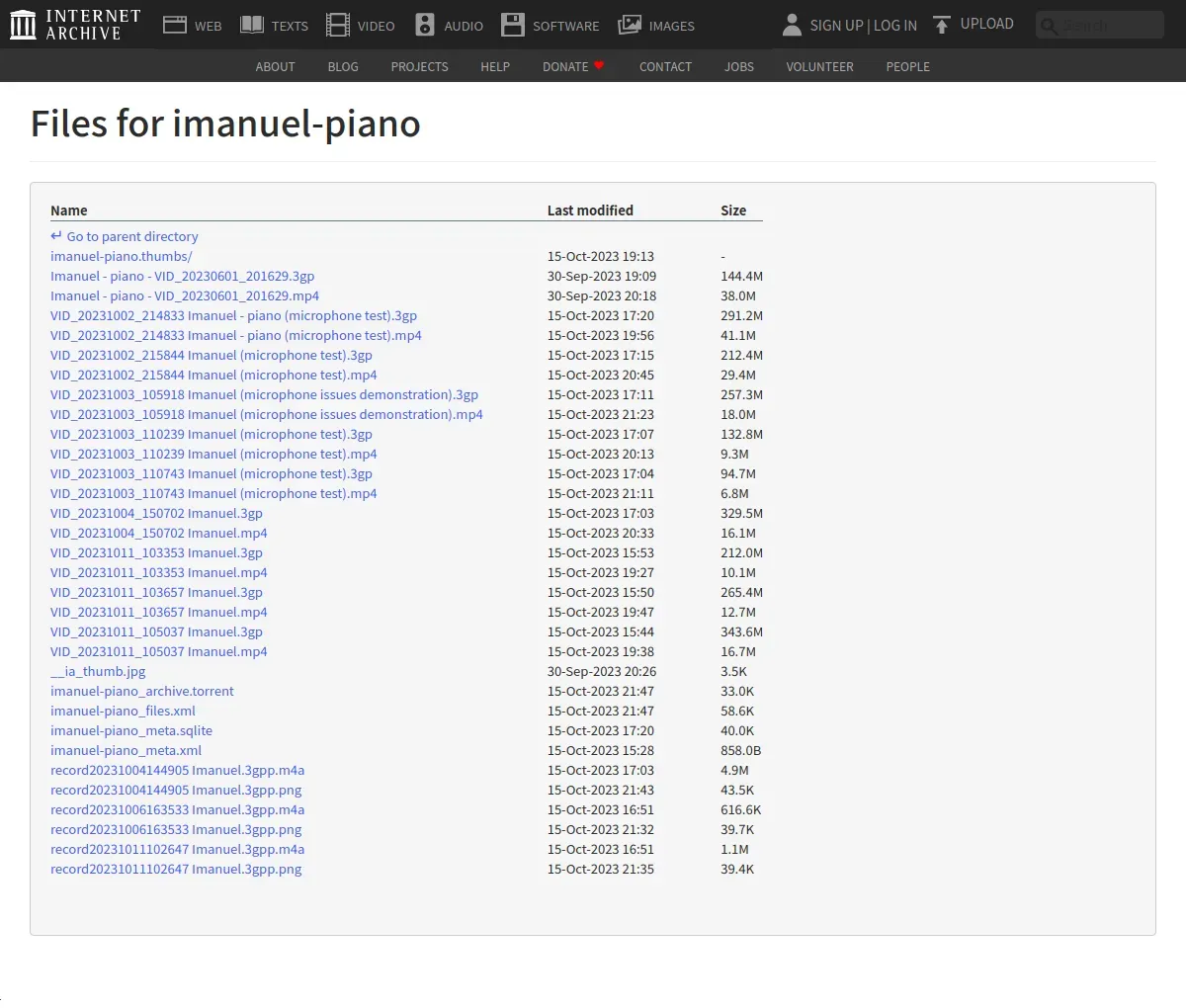This screenshot has width=1186, height=1008.
Task: Open the Web section icon
Action: tap(175, 25)
